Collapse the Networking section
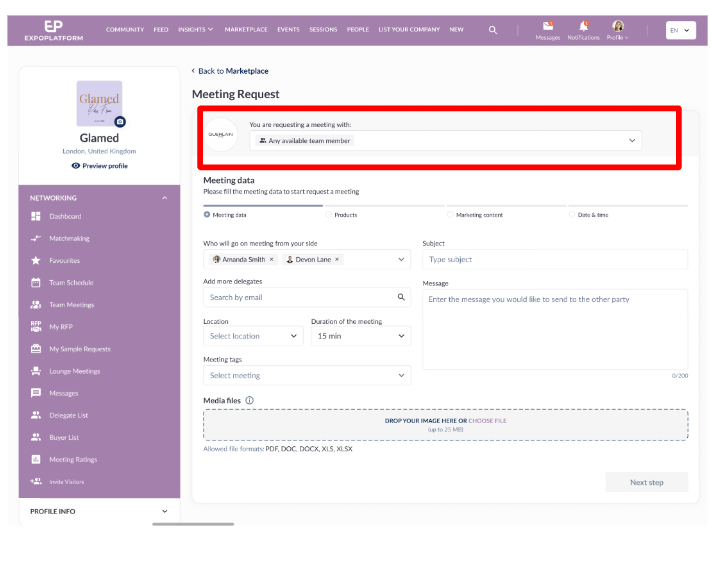 pos(165,198)
